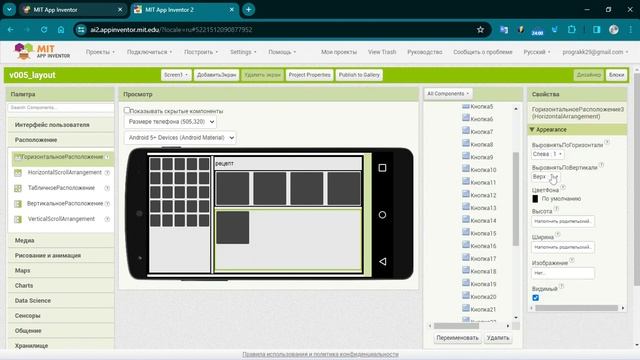Click the Кнопка20 component icon
Viewport: 640px width, 360px height.
click(466, 296)
